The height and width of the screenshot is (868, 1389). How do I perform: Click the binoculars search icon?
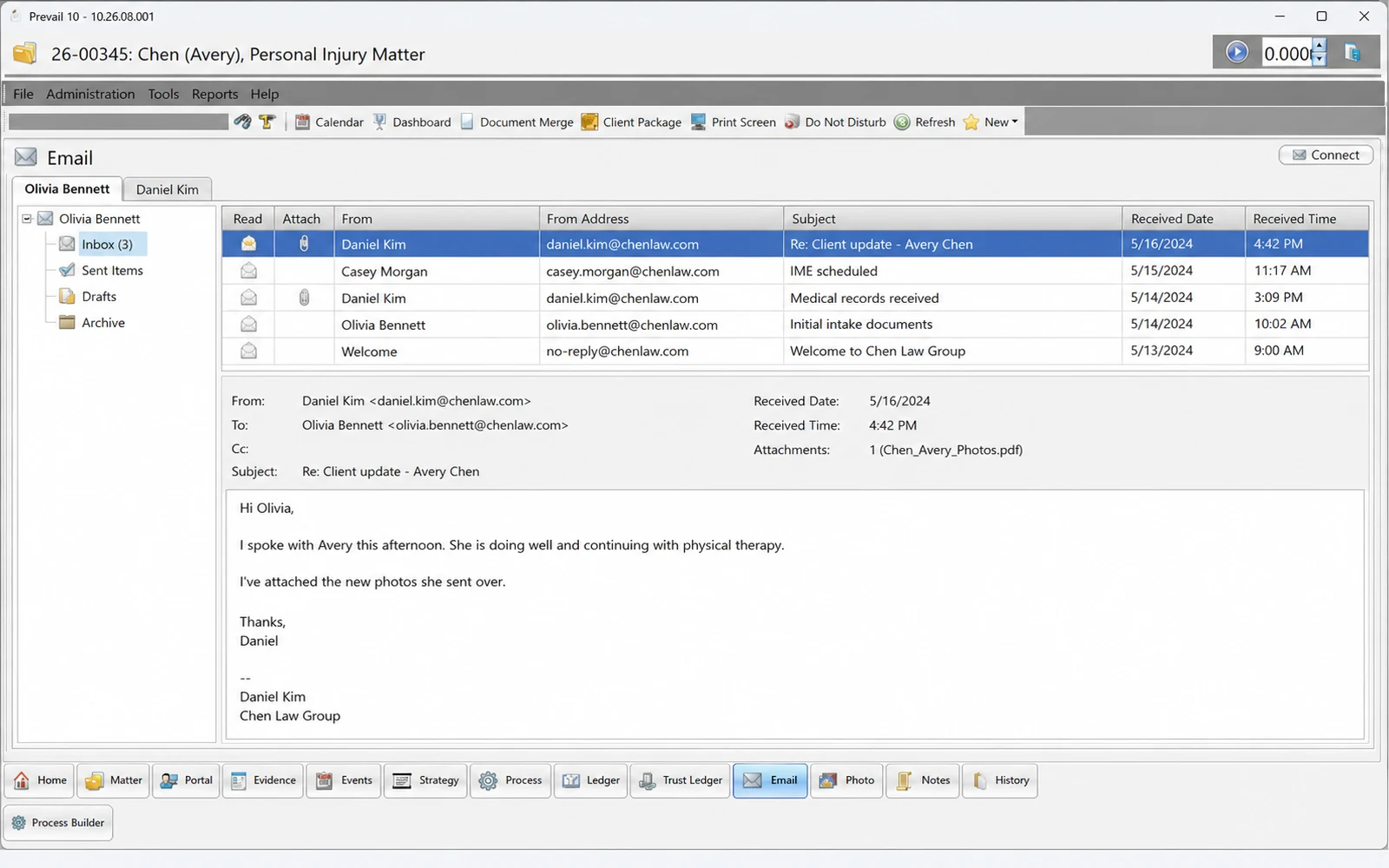243,122
